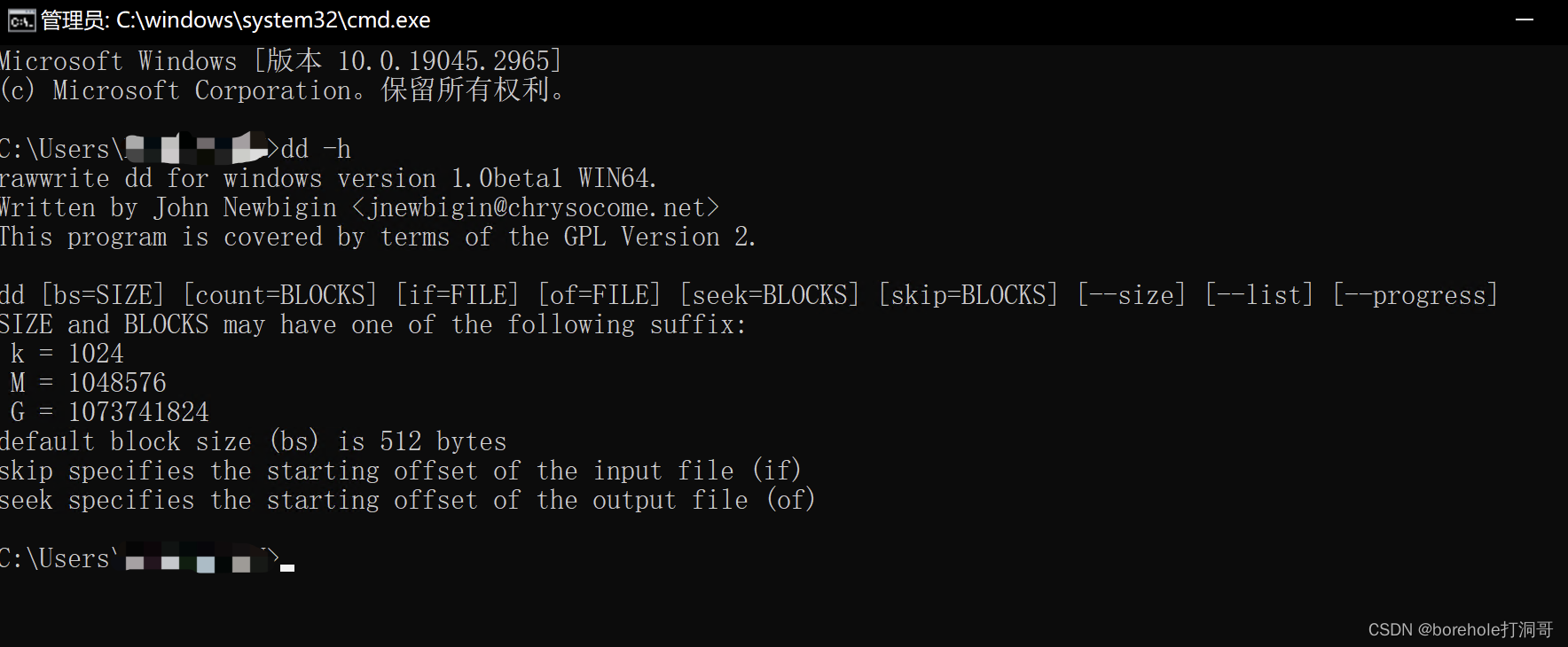Click the [--size] option text
1568x647 pixels.
(x=1132, y=295)
